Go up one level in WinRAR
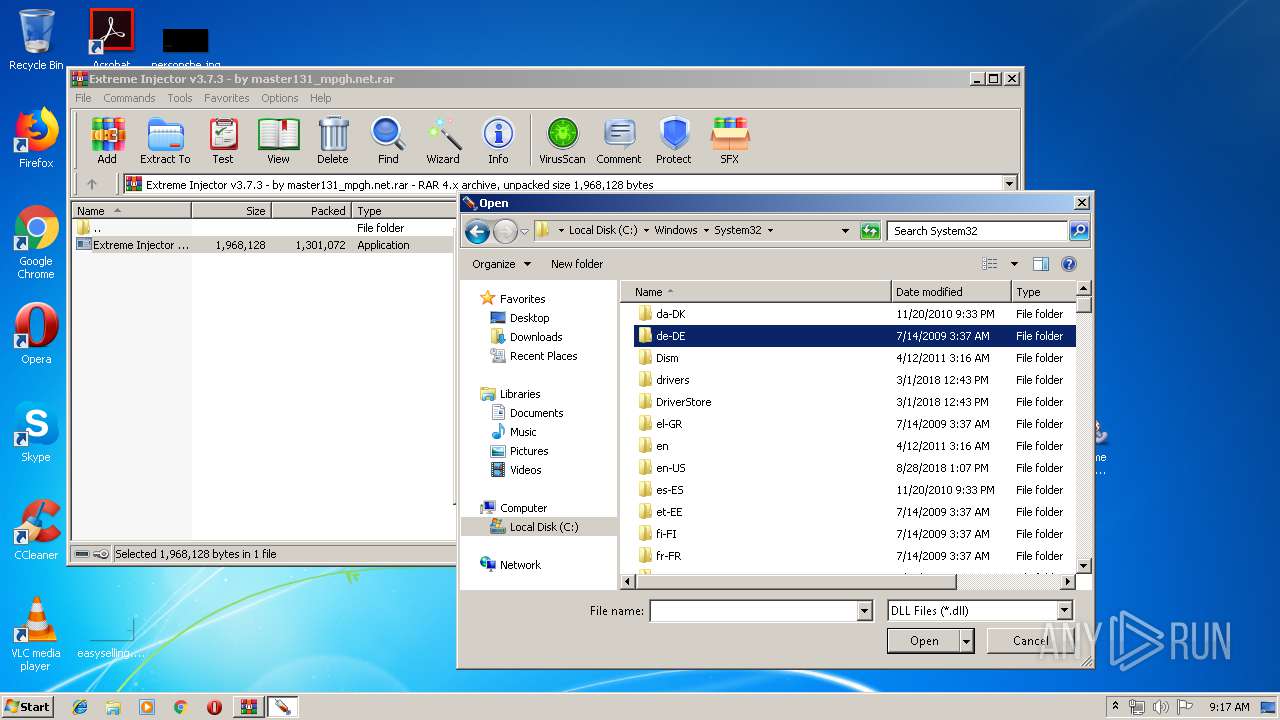The image size is (1280, 720). (x=92, y=184)
